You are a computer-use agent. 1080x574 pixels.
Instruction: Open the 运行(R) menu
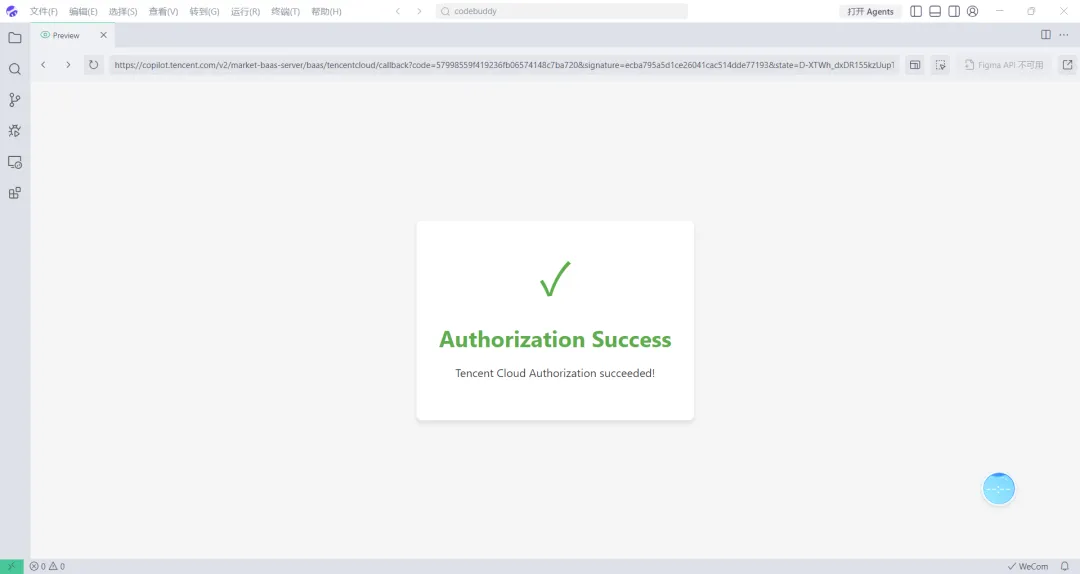(245, 11)
